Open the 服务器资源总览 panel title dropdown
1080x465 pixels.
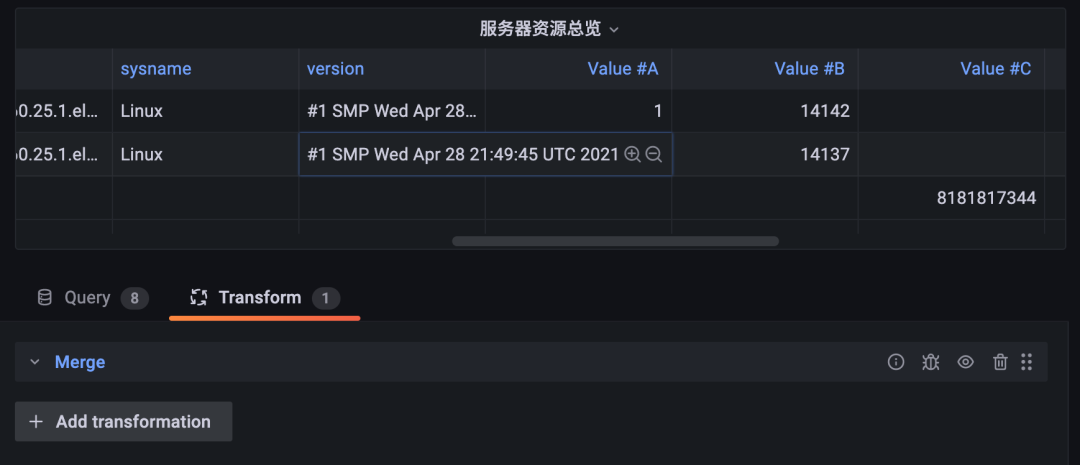[550, 29]
